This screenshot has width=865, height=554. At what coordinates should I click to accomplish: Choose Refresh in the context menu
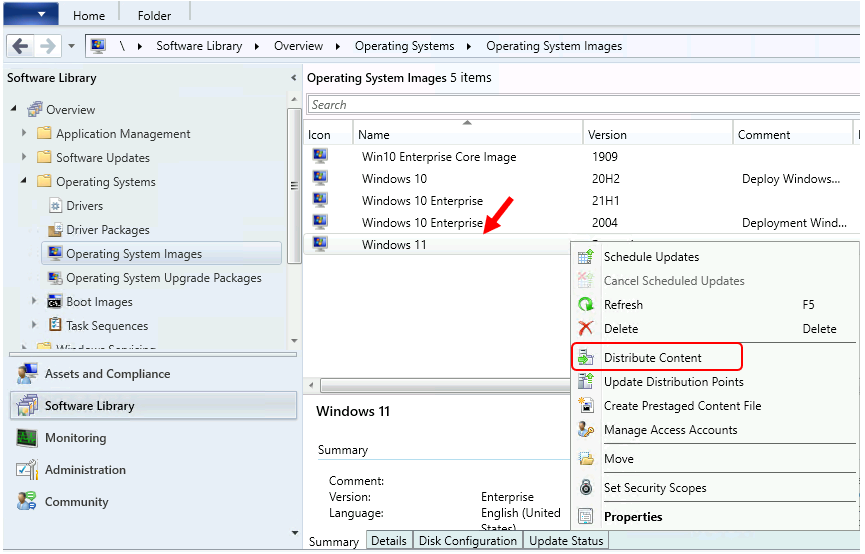click(x=715, y=305)
